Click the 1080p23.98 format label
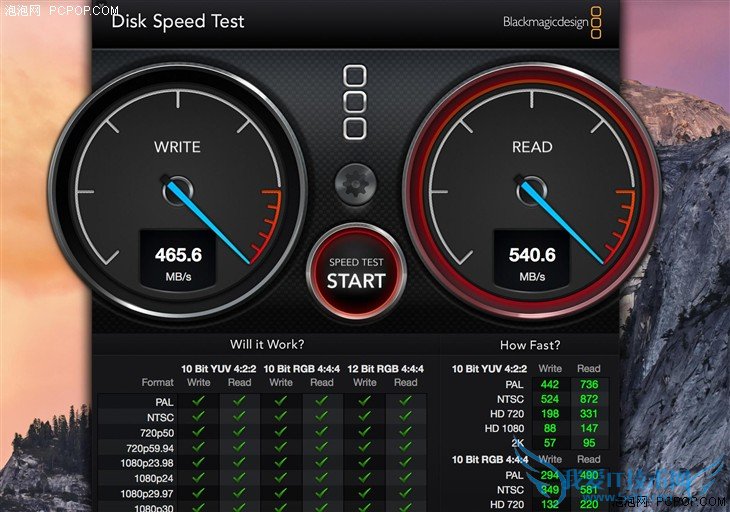 point(147,464)
